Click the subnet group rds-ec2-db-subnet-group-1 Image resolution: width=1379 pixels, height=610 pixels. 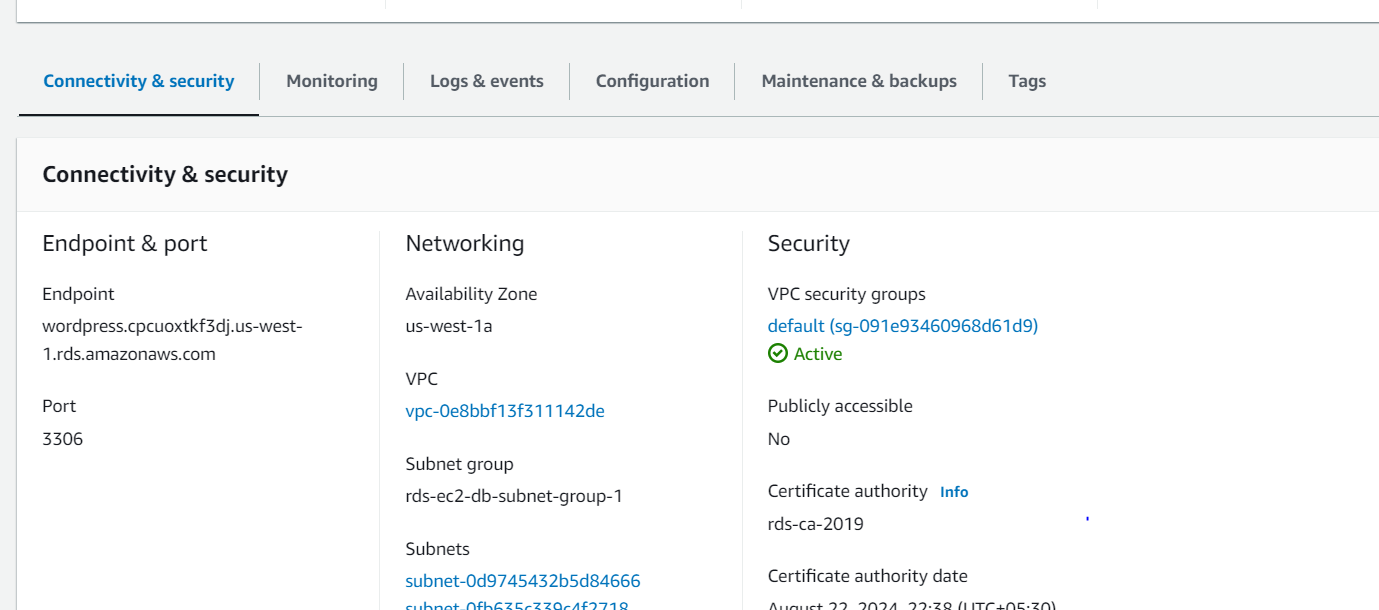(514, 496)
